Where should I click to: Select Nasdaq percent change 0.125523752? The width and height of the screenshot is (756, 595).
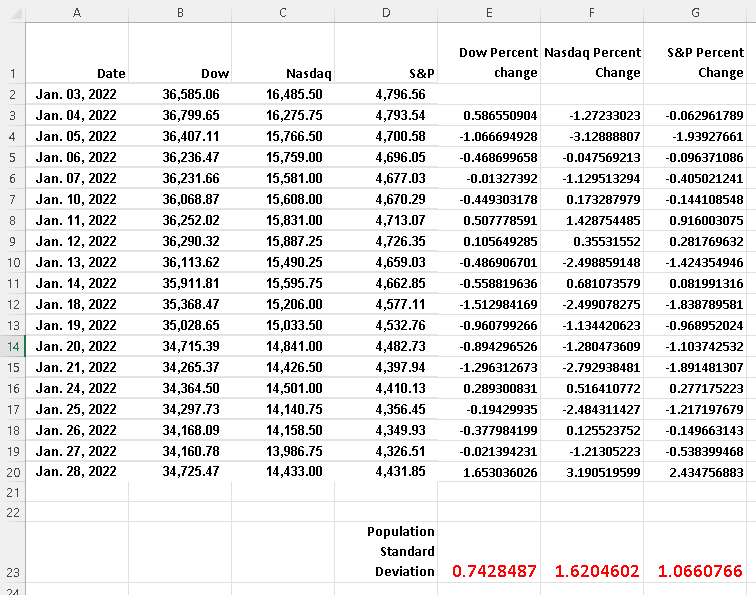coord(592,430)
